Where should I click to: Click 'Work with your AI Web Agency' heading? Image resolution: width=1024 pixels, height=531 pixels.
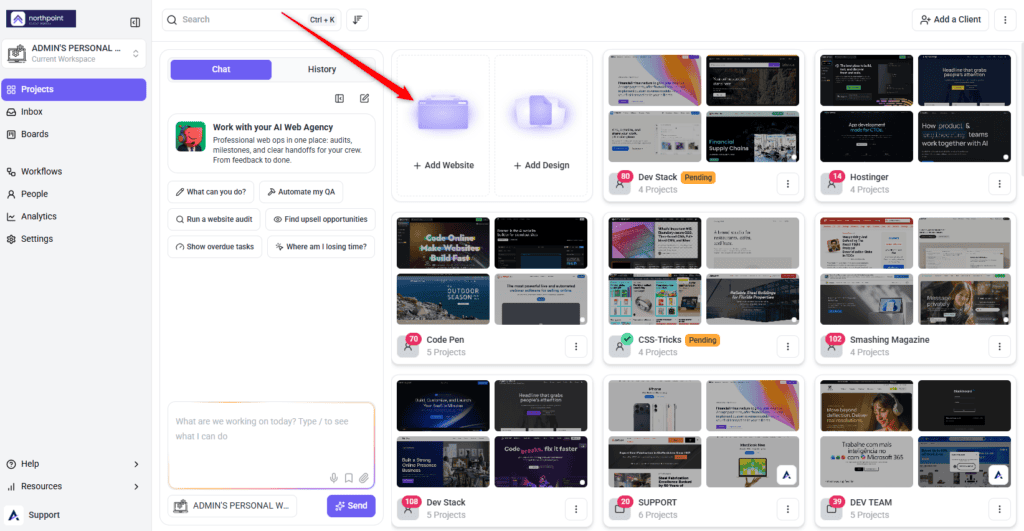tap(273, 127)
